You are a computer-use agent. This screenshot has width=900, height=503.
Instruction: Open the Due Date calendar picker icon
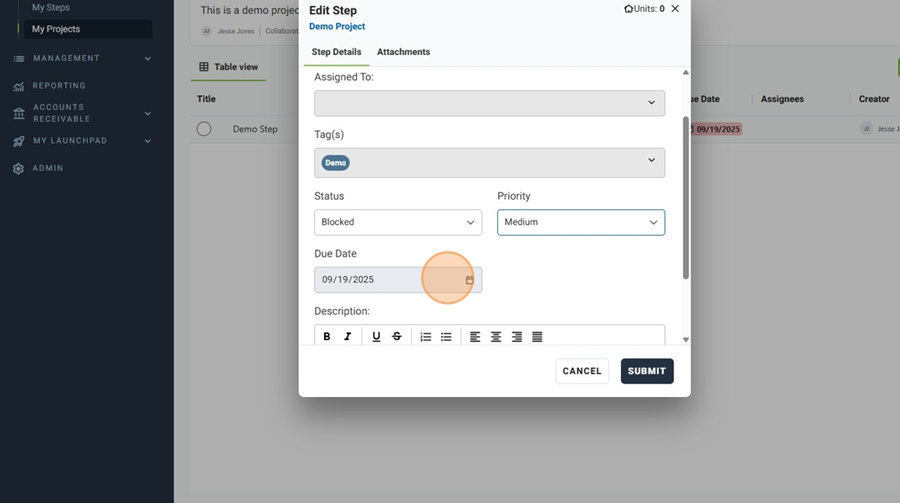pos(470,280)
